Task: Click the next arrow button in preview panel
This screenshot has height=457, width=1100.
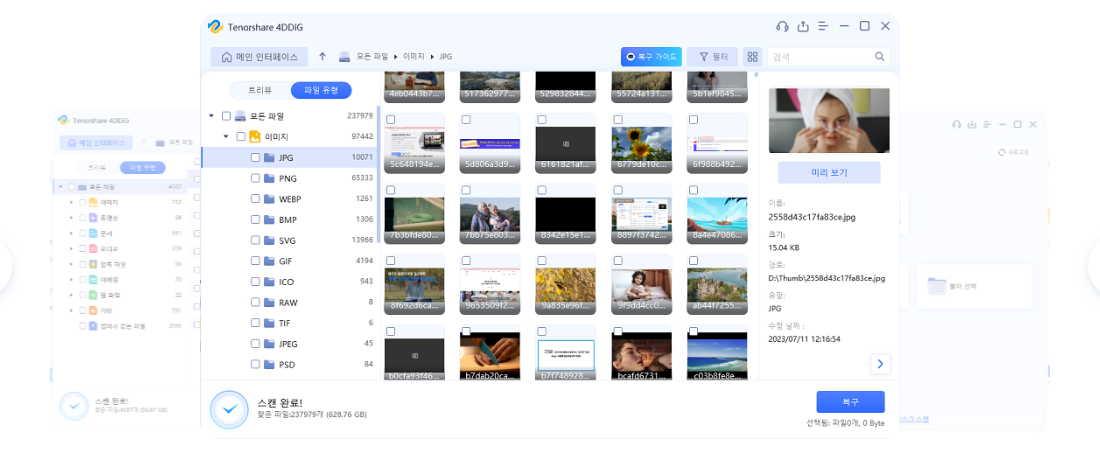Action: [880, 364]
